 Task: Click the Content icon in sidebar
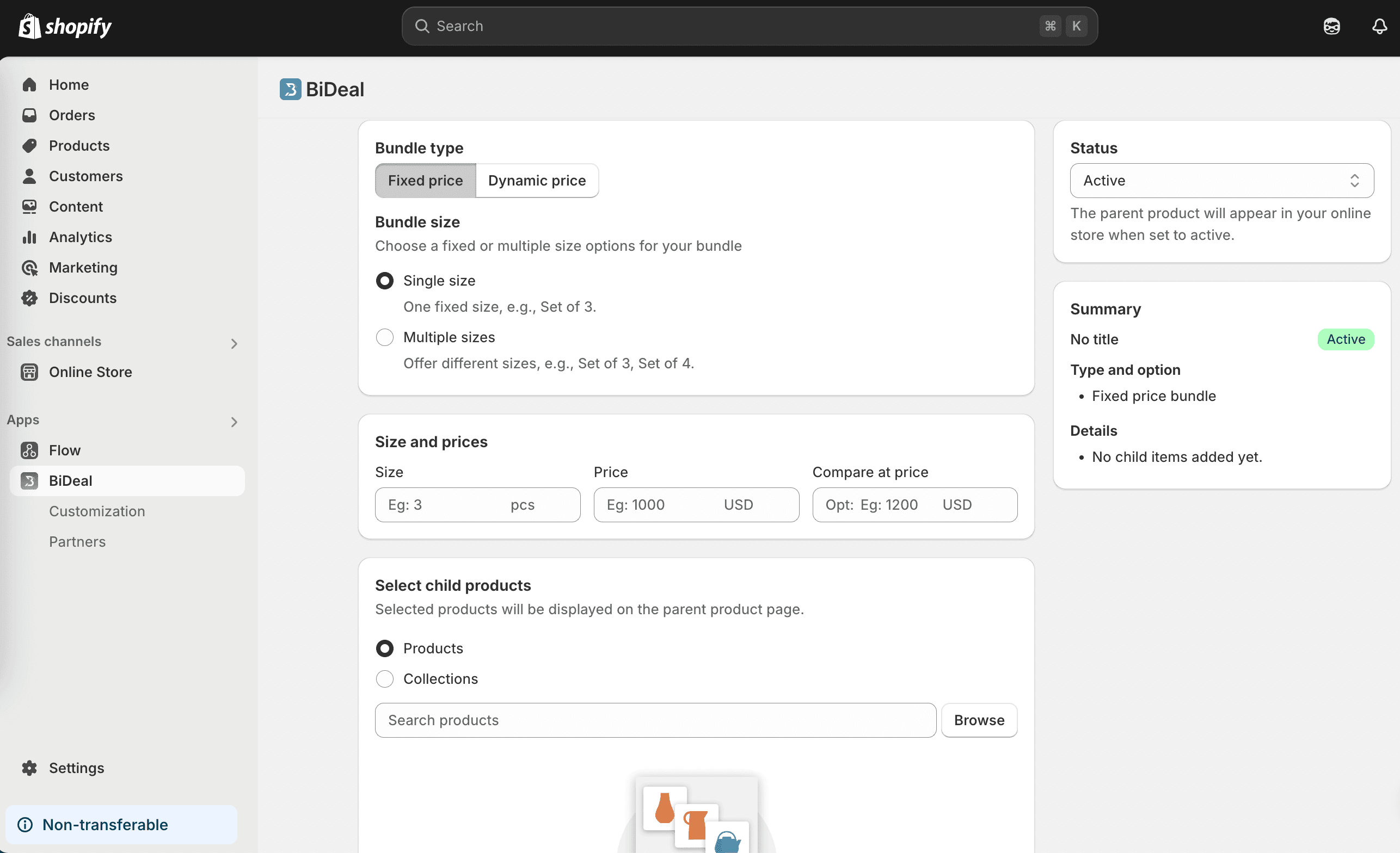(29, 207)
